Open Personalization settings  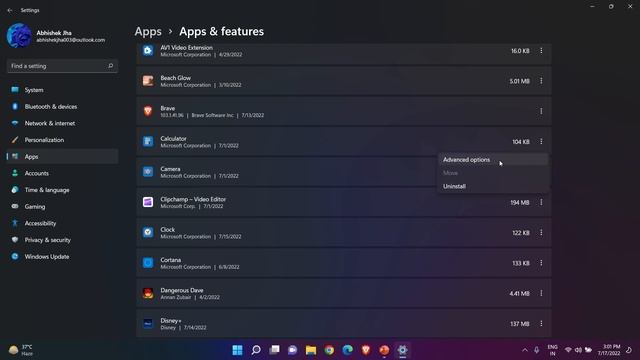(62, 140)
